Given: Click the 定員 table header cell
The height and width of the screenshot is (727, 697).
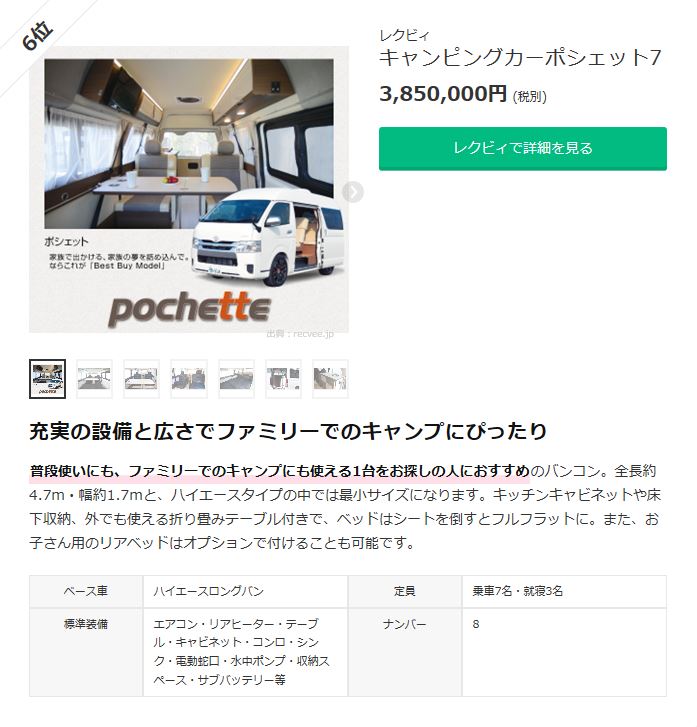Looking at the screenshot, I should [x=405, y=591].
